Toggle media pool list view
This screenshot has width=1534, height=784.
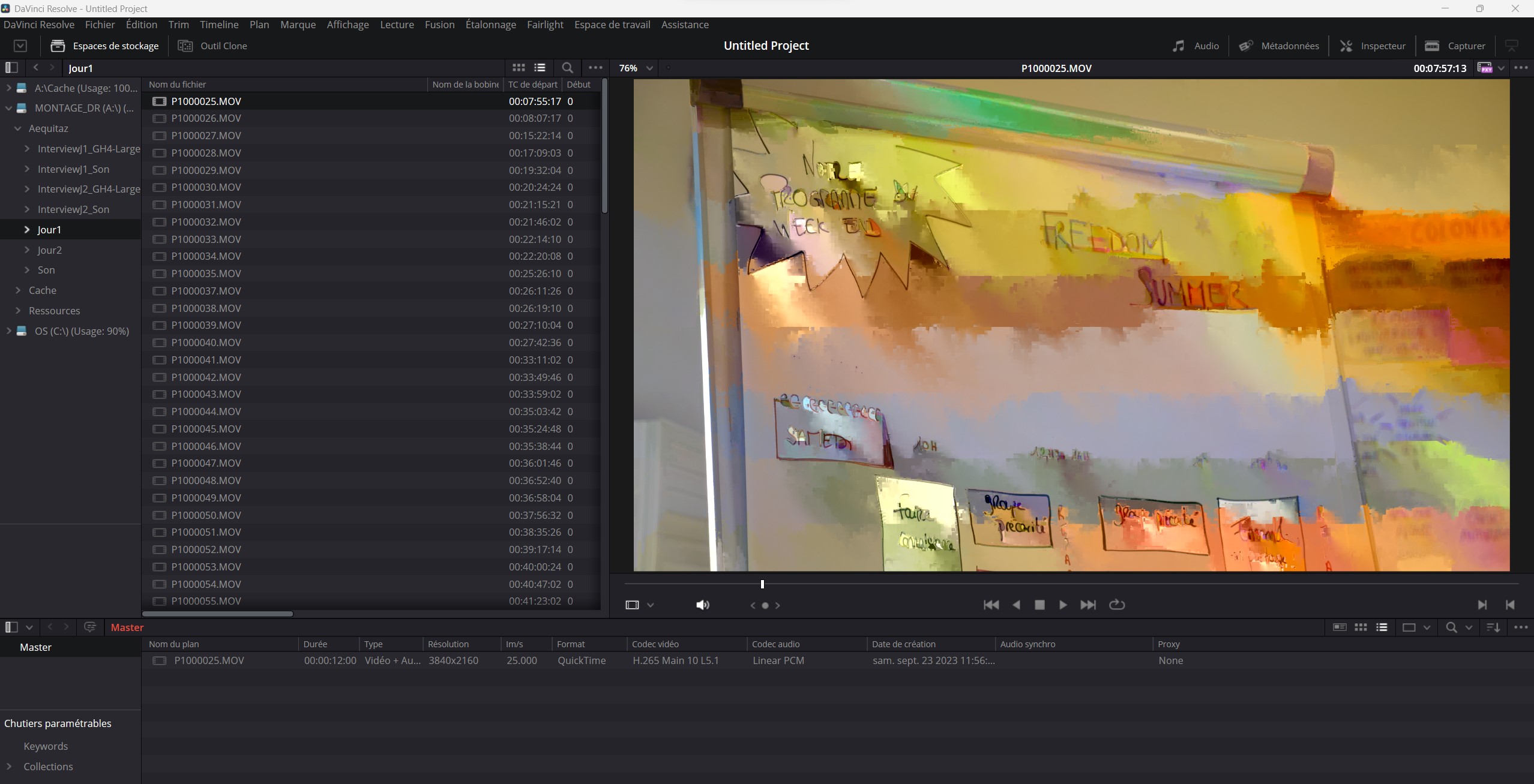[x=1382, y=627]
